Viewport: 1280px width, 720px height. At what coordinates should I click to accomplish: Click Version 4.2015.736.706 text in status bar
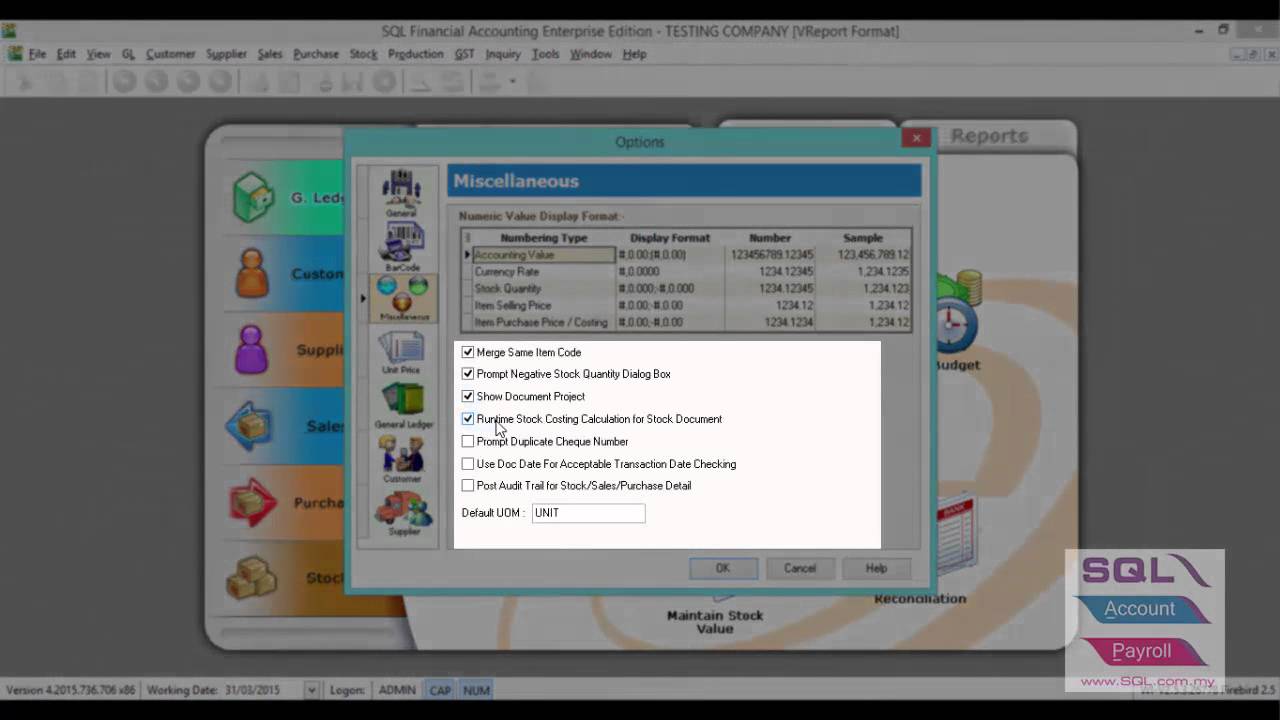[70, 690]
